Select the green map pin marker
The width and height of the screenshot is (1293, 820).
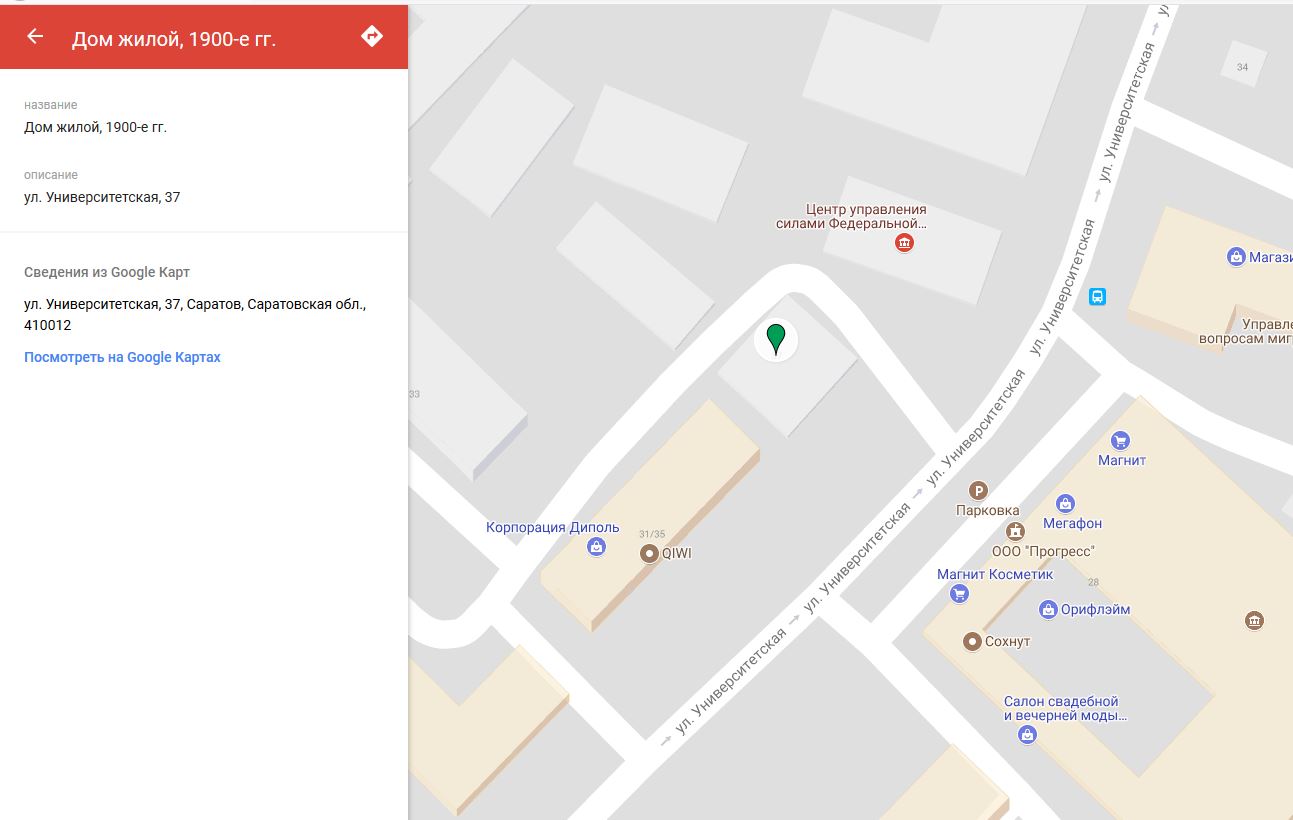tap(775, 338)
